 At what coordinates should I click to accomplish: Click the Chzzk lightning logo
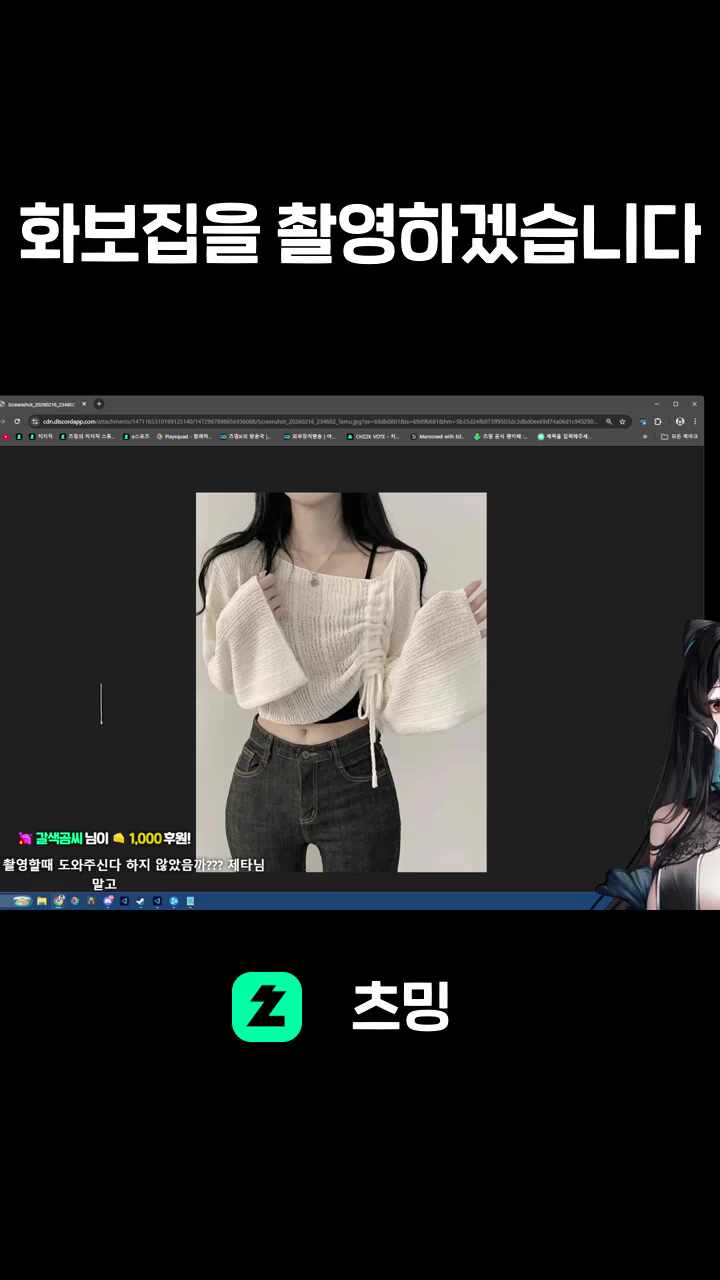pyautogui.click(x=267, y=1007)
